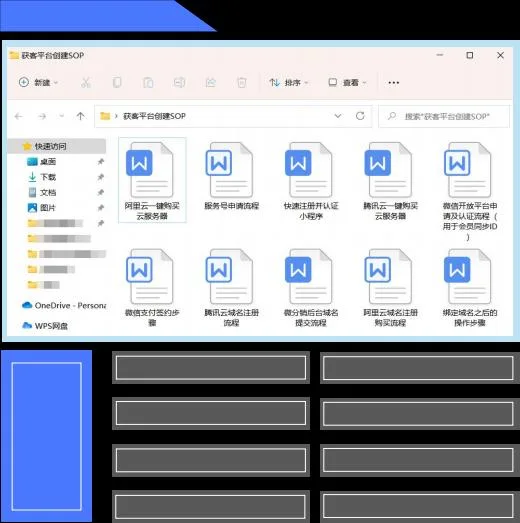Expand the address bar history chevron
Viewport: 520px width, 523px height.
point(338,116)
